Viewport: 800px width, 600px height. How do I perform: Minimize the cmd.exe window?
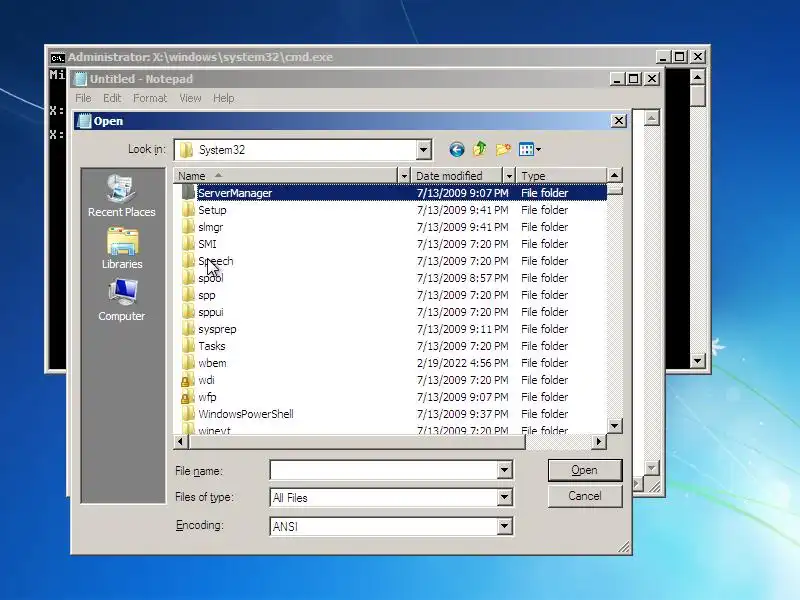[662, 57]
